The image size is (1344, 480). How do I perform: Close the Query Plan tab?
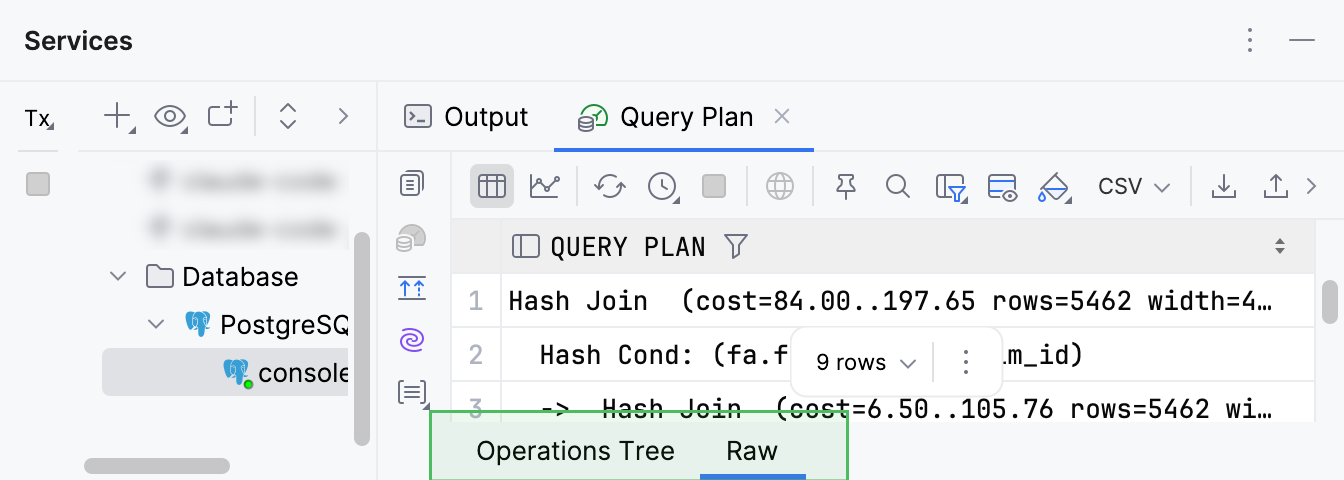pyautogui.click(x=783, y=117)
